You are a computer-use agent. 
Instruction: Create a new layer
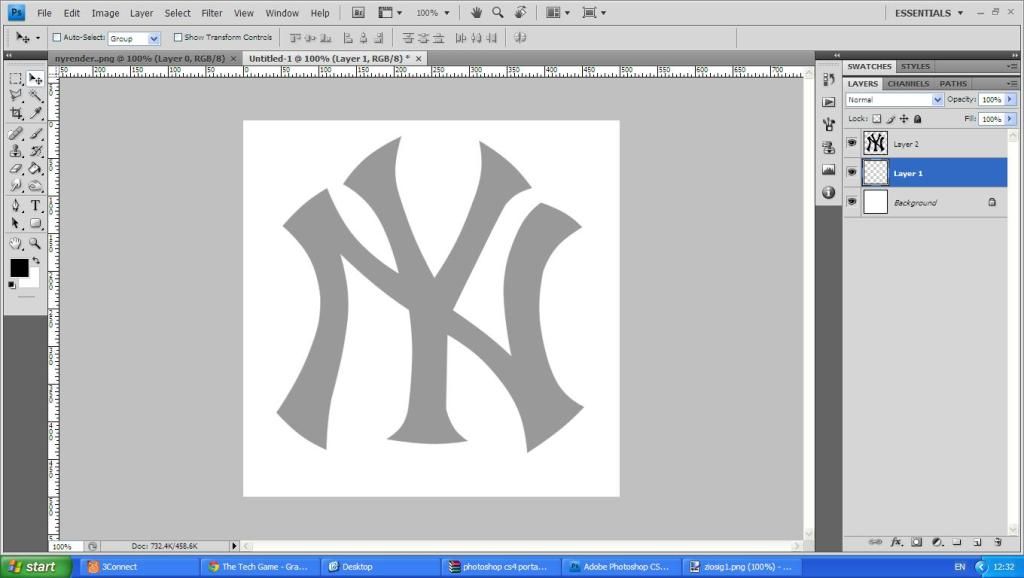pyautogui.click(x=978, y=542)
